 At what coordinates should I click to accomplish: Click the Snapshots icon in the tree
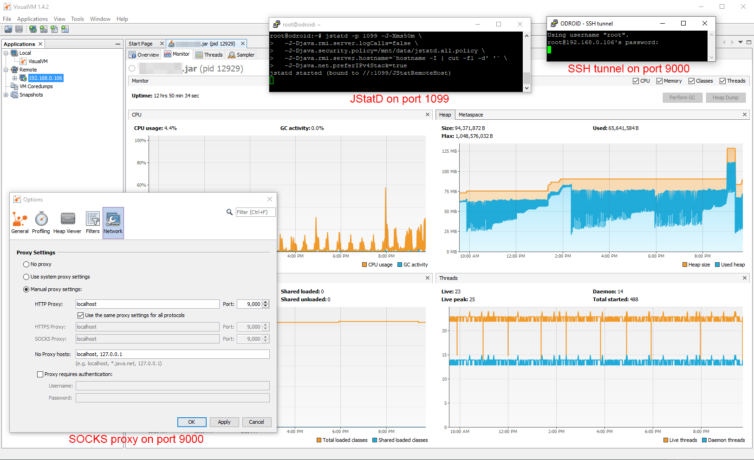[x=14, y=95]
